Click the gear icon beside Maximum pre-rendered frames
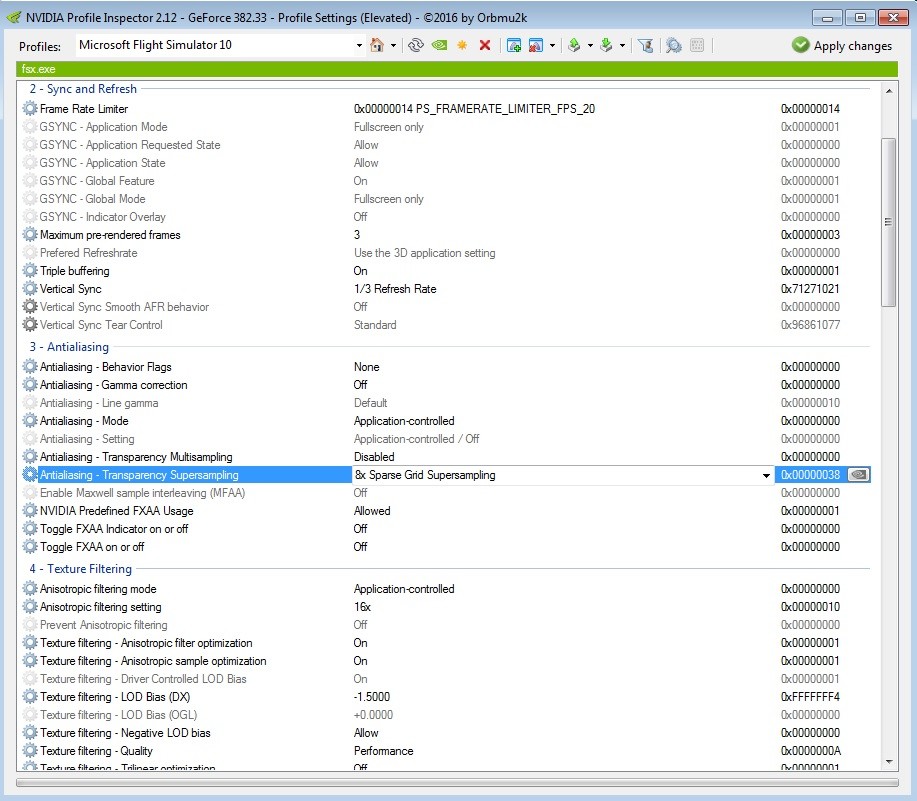917x801 pixels. [30, 235]
